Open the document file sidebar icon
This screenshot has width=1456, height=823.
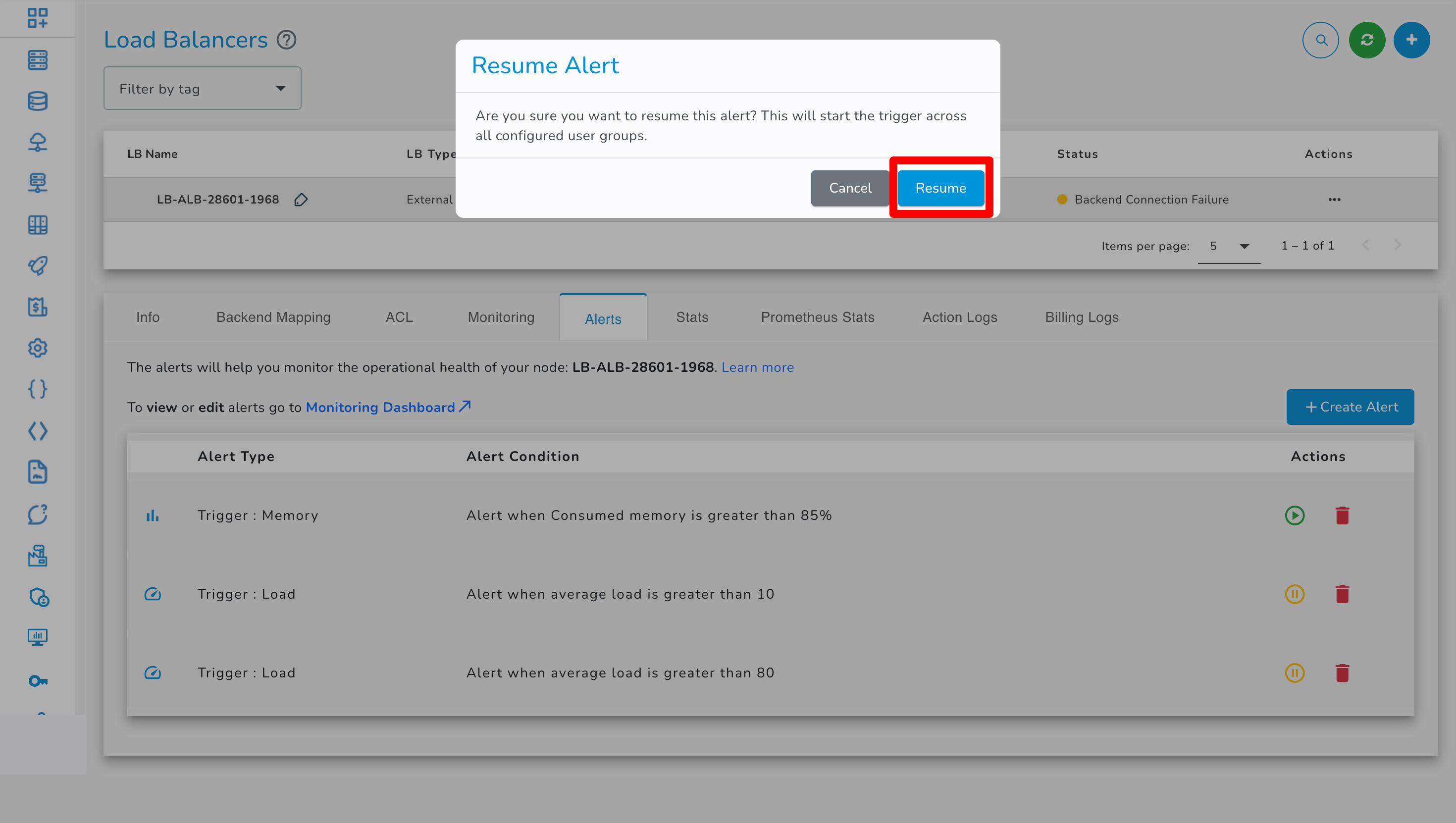coord(37,472)
